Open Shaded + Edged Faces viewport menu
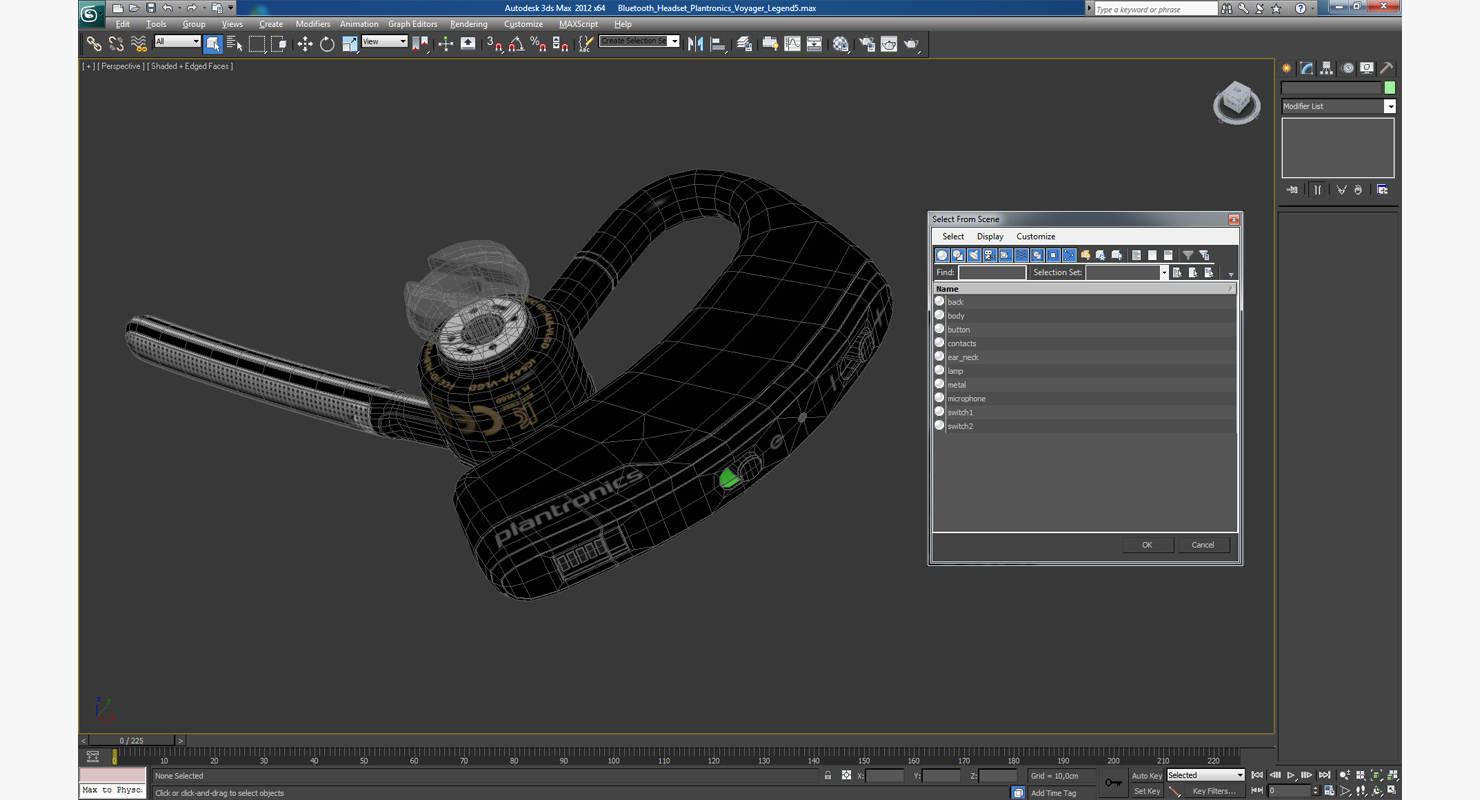Image resolution: width=1480 pixels, height=800 pixels. [190, 66]
